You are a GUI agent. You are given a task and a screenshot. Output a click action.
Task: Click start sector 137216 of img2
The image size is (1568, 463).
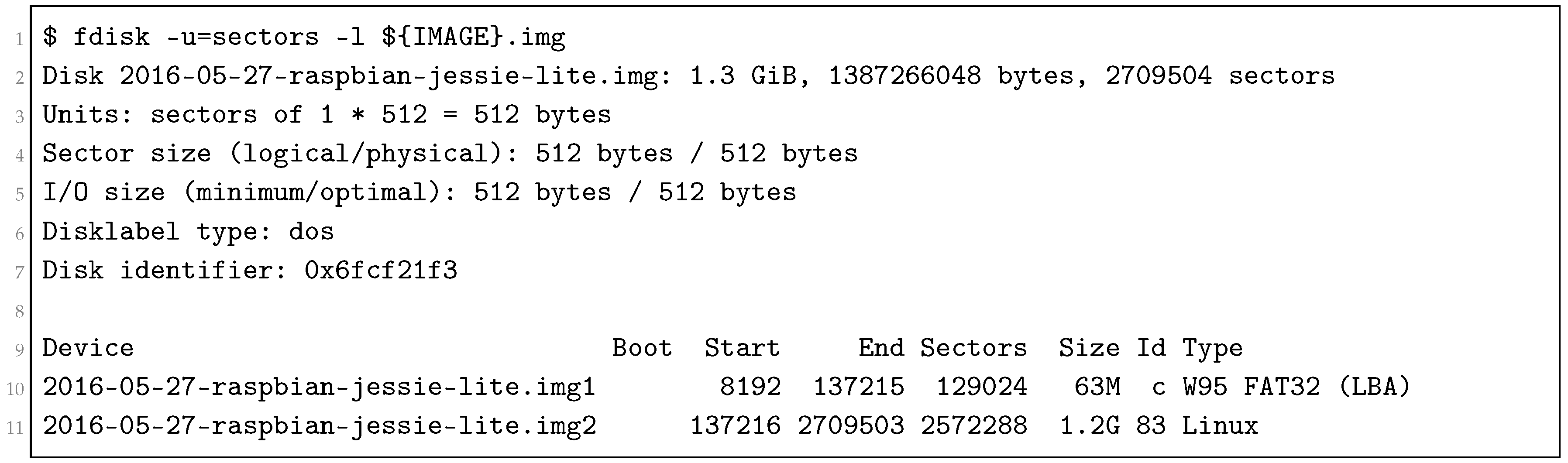point(734,426)
